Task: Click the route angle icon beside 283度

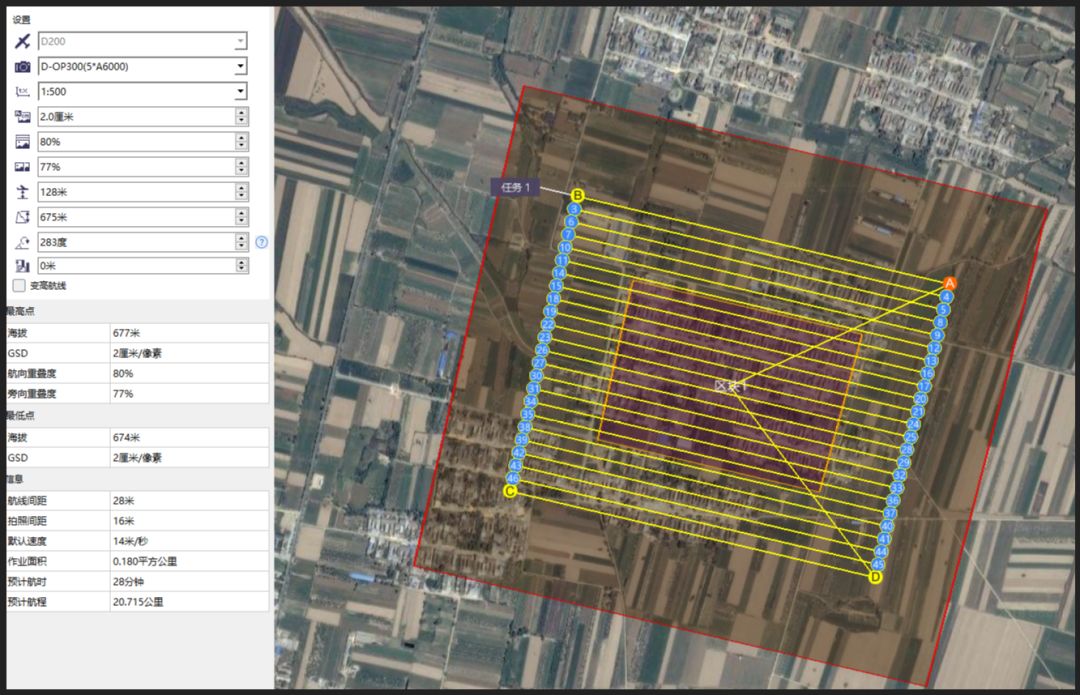Action: tap(21, 242)
